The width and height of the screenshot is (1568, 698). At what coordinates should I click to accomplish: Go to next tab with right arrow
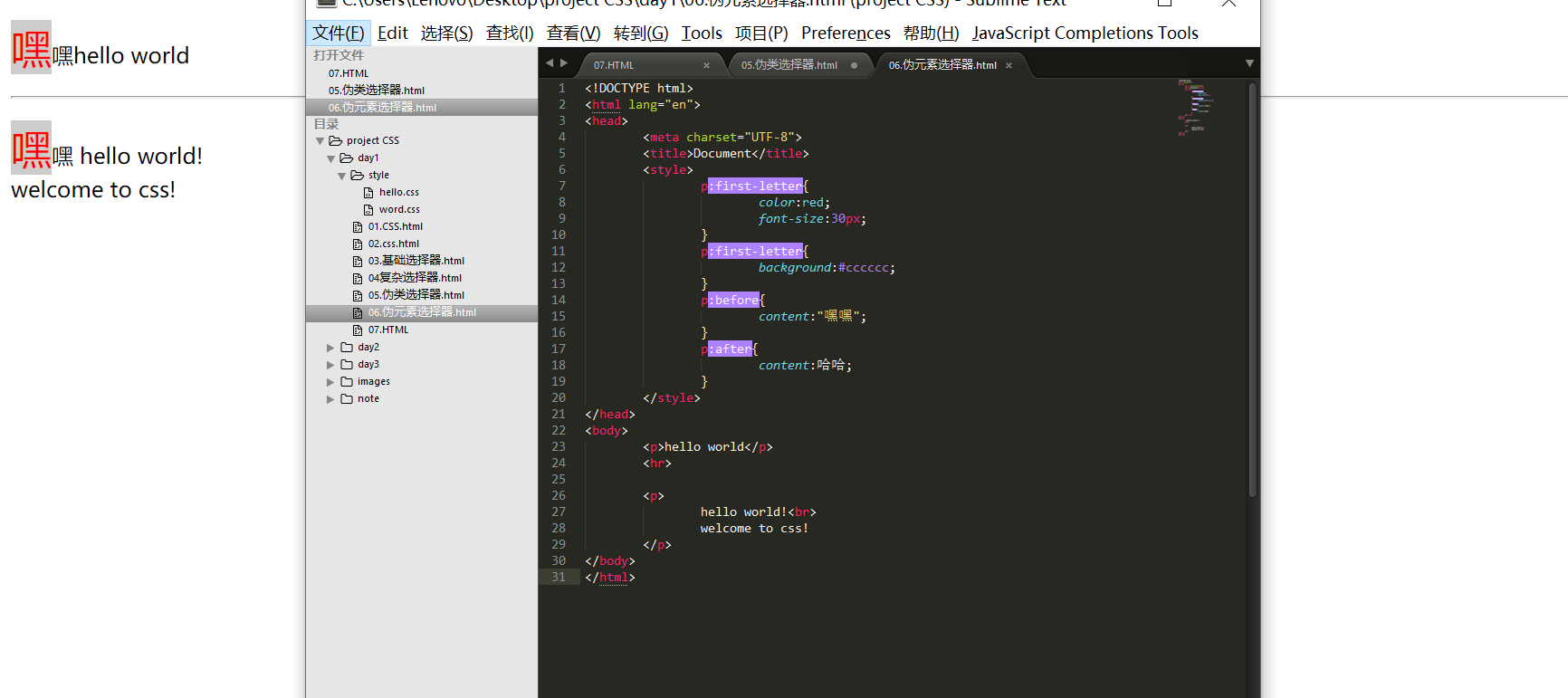coord(564,63)
